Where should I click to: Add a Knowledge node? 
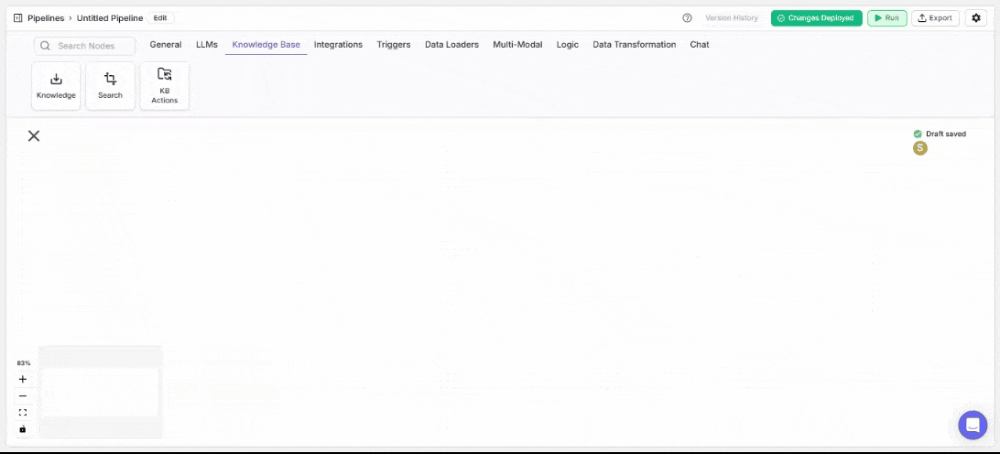56,86
